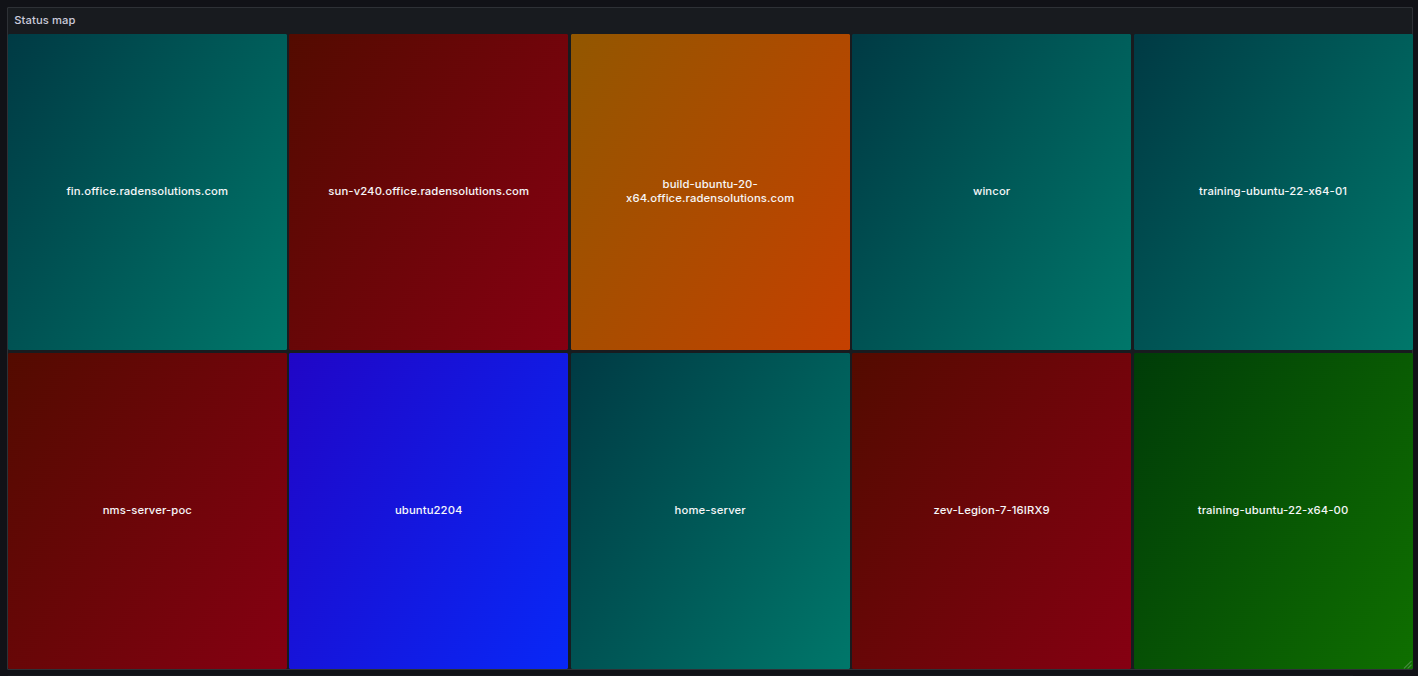Open the training-ubuntu-22-x64-01 tile
This screenshot has width=1418, height=676.
1273,192
